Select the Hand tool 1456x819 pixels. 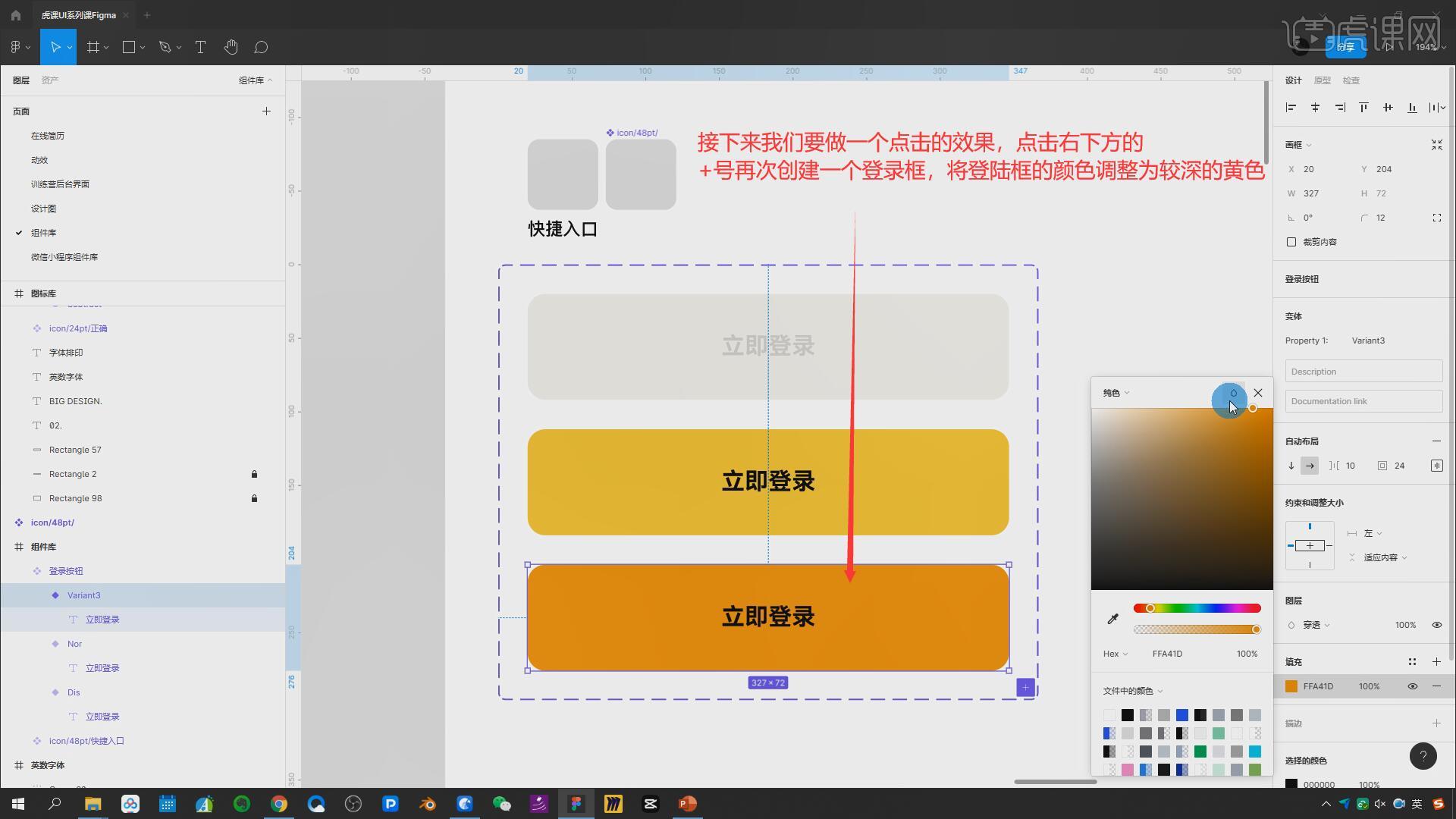coord(231,47)
